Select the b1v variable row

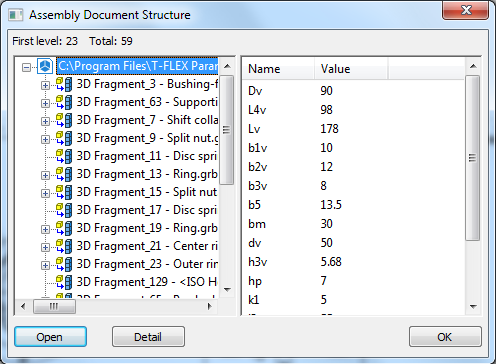click(x=353, y=148)
